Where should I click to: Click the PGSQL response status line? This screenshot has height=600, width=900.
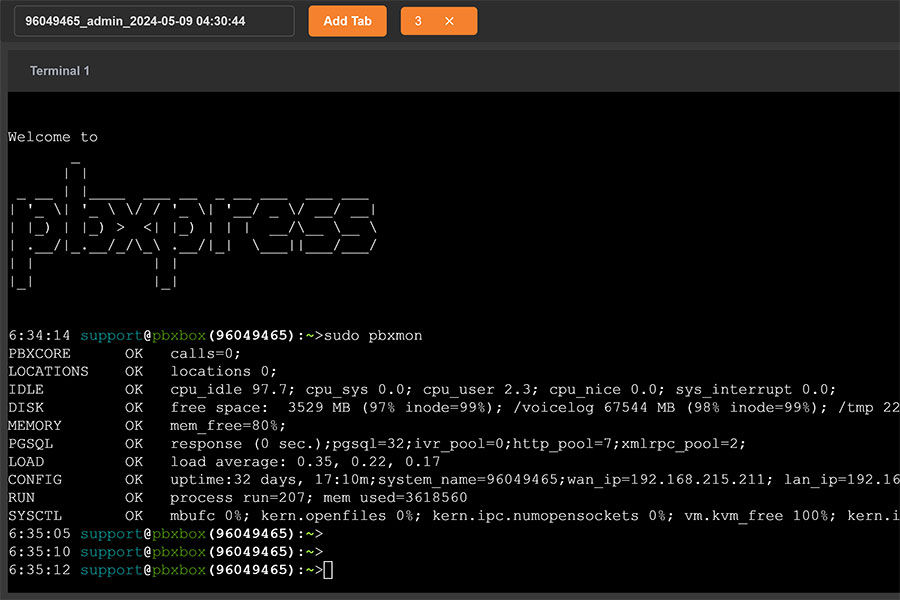(x=250, y=443)
